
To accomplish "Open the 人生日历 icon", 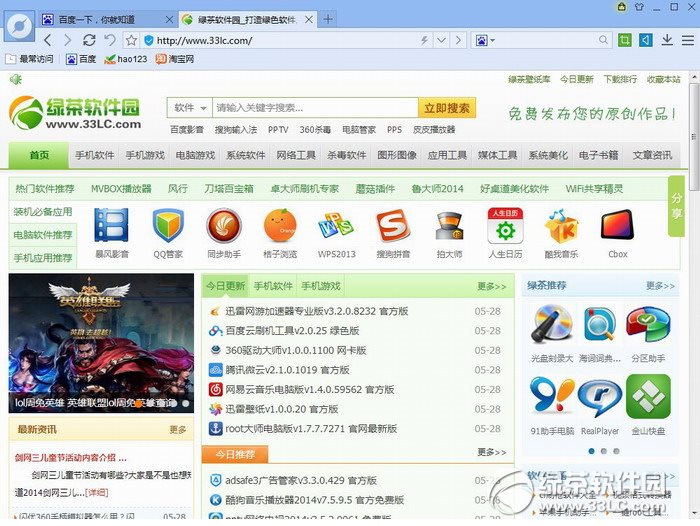I will click(505, 225).
